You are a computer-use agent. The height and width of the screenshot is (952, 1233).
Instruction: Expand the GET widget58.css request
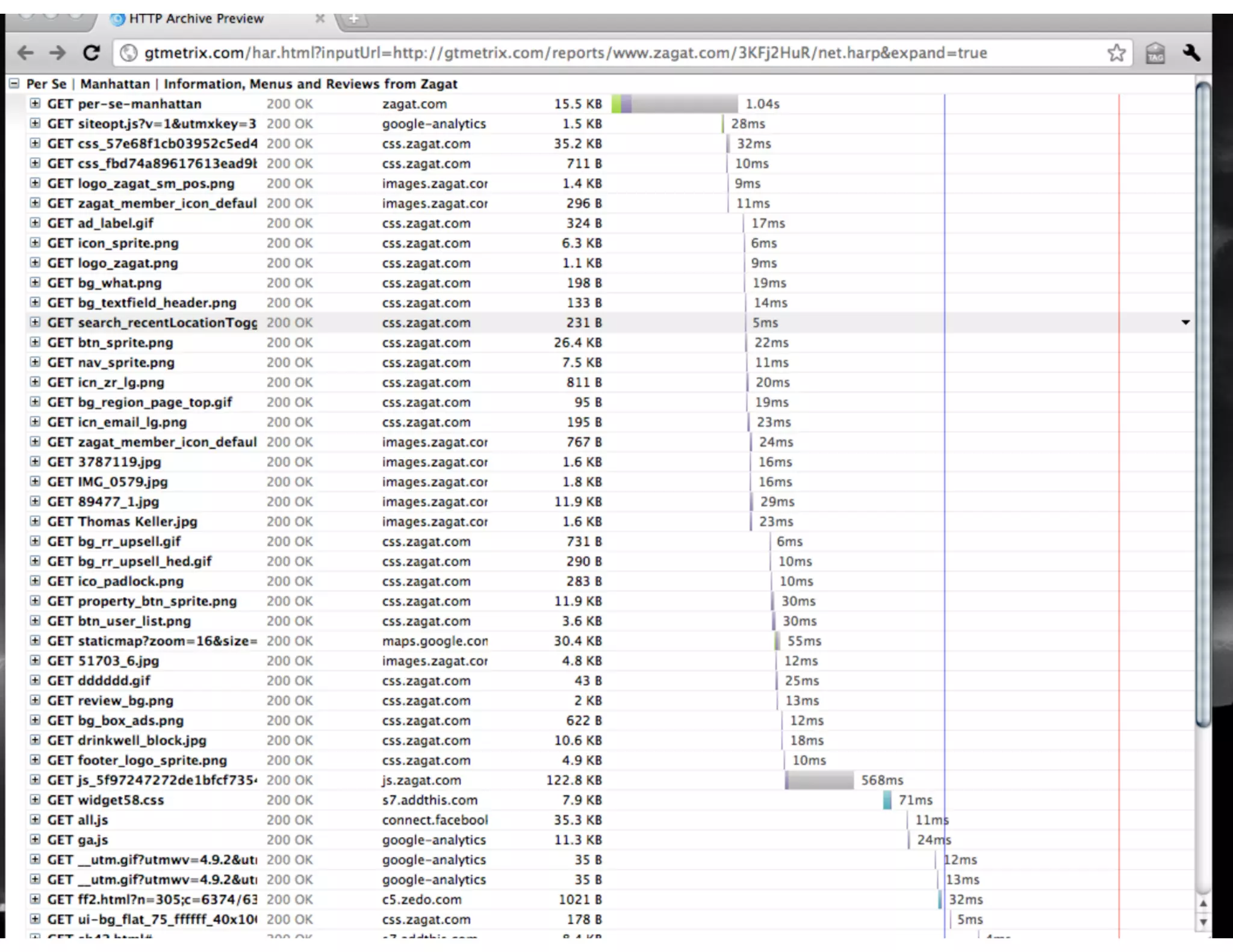pyautogui.click(x=35, y=800)
